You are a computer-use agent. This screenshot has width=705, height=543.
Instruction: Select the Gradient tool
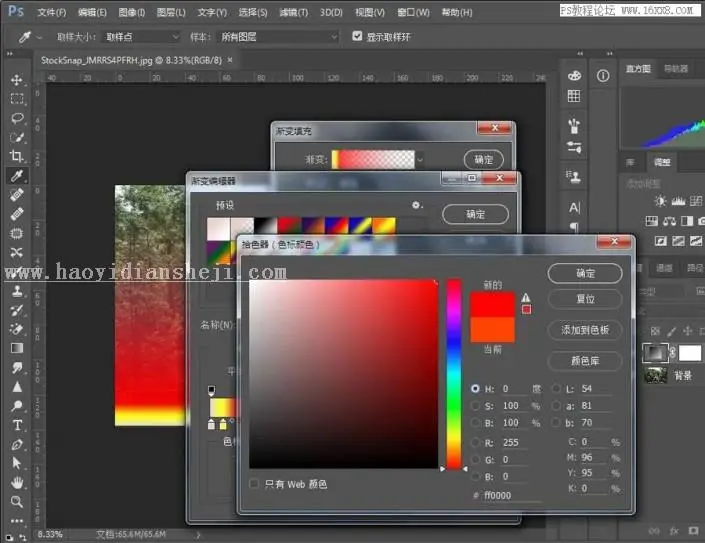[x=17, y=348]
